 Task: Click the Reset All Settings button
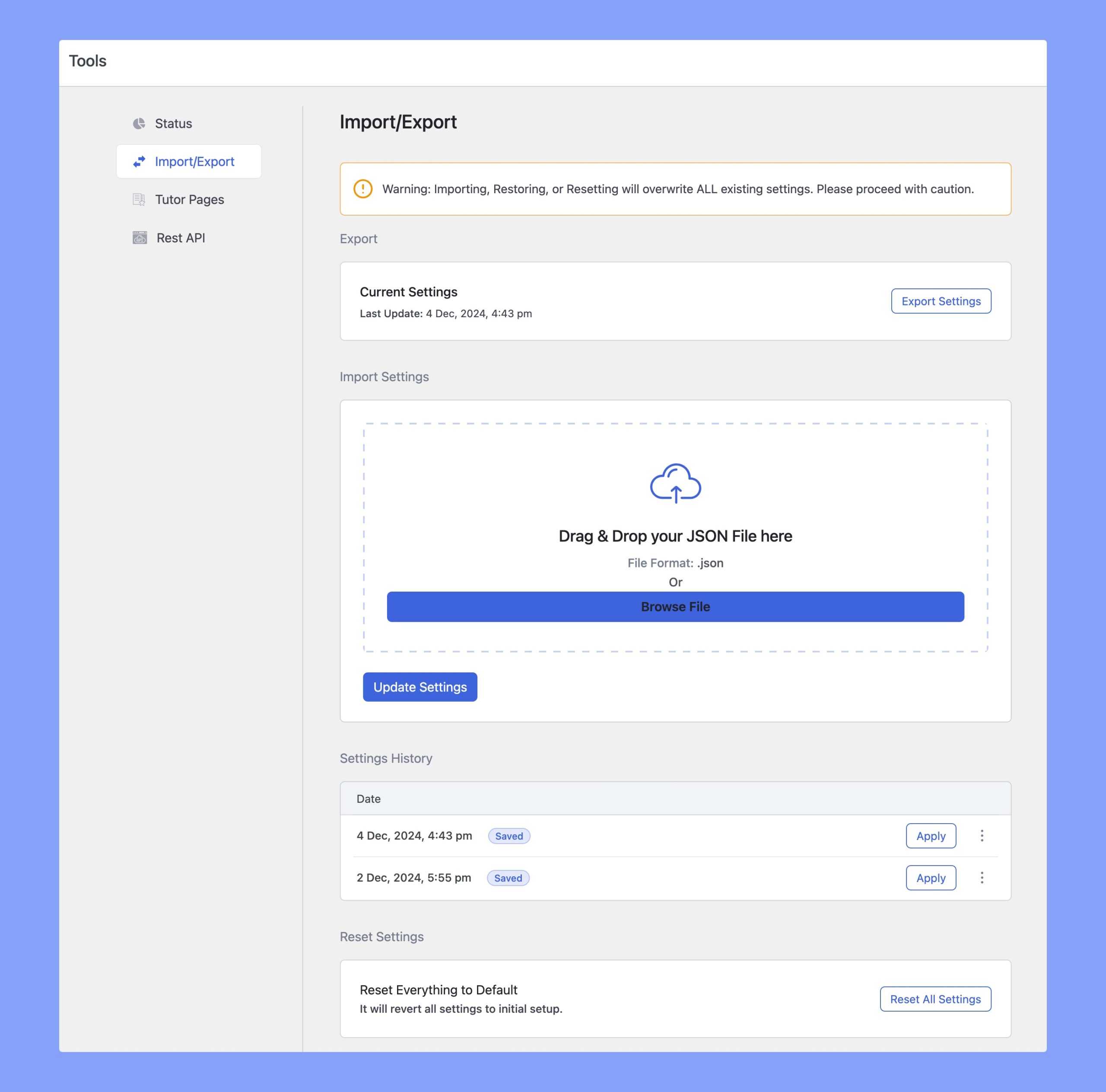tap(935, 998)
